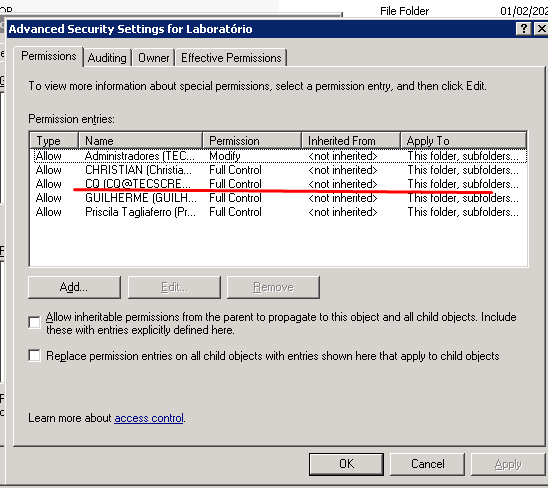Open the Owner tab

(x=153, y=58)
